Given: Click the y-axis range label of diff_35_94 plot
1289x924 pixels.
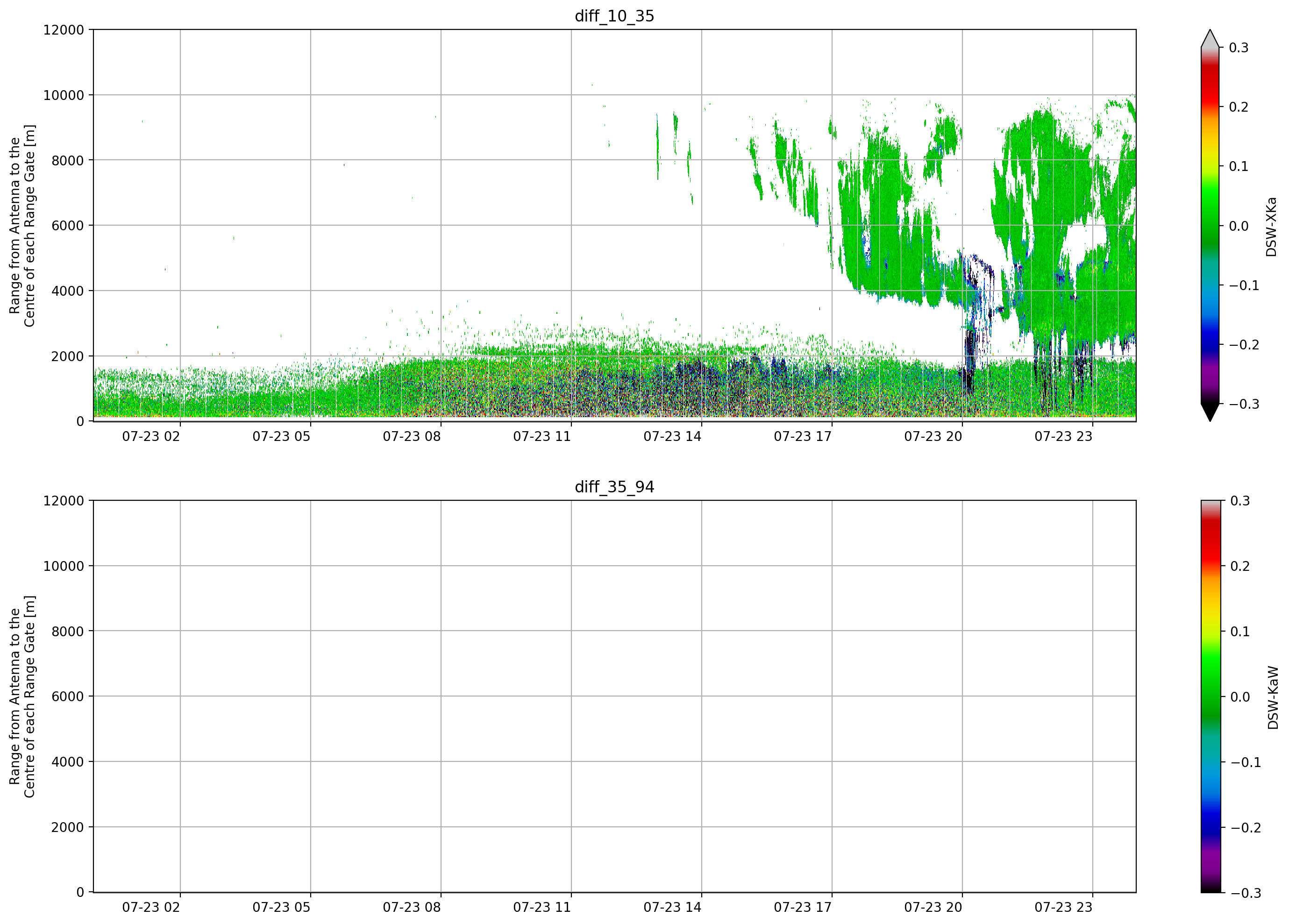Looking at the screenshot, I should [22, 697].
